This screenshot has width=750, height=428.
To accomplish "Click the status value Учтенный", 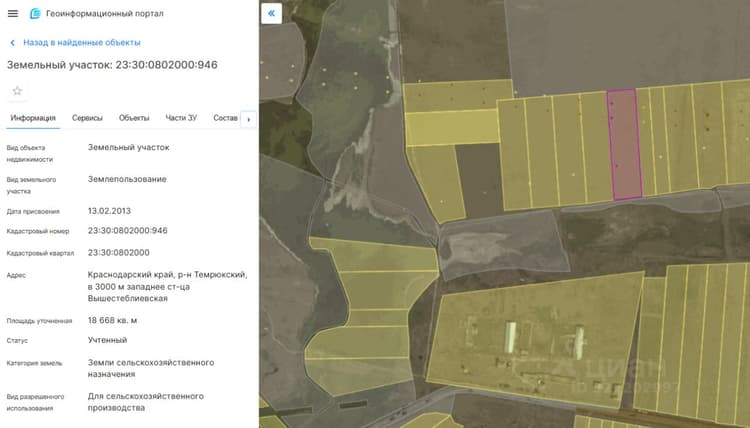I will click(x=107, y=340).
